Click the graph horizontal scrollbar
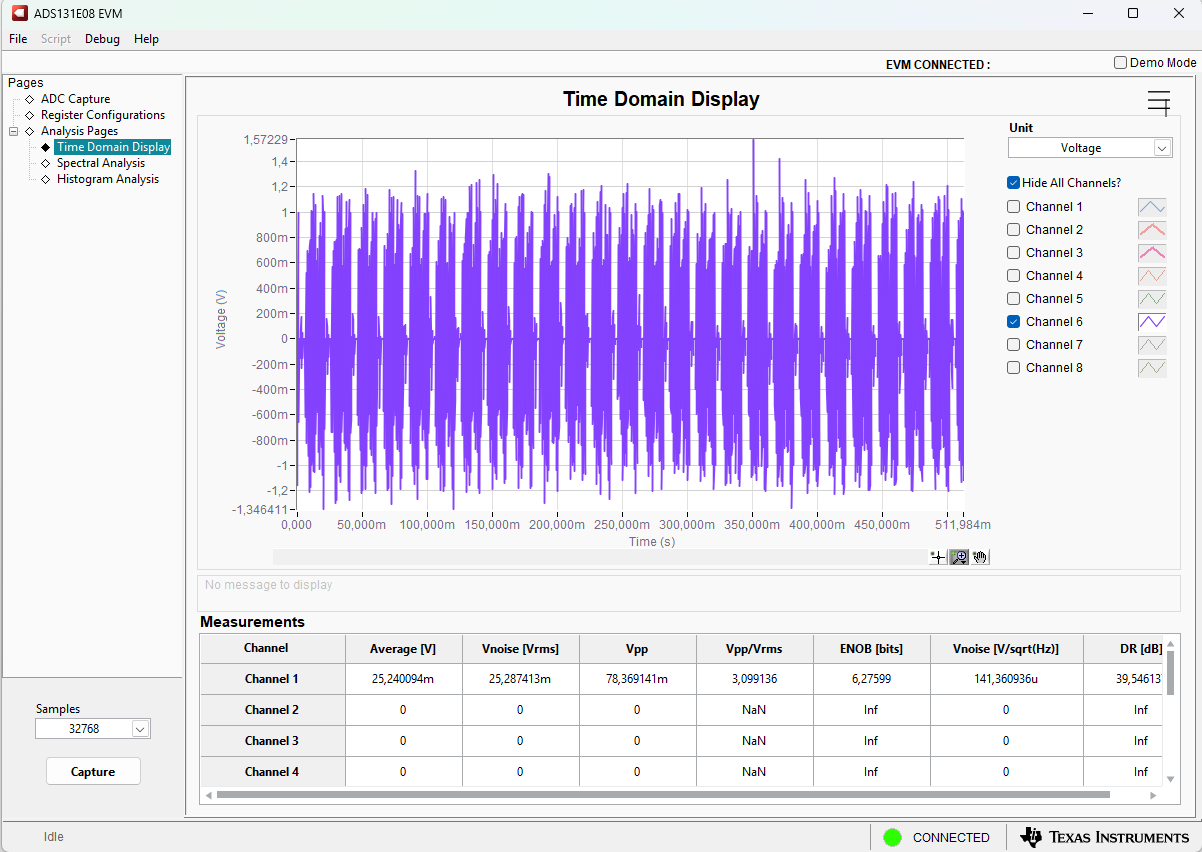The height and width of the screenshot is (852, 1202). (600, 557)
